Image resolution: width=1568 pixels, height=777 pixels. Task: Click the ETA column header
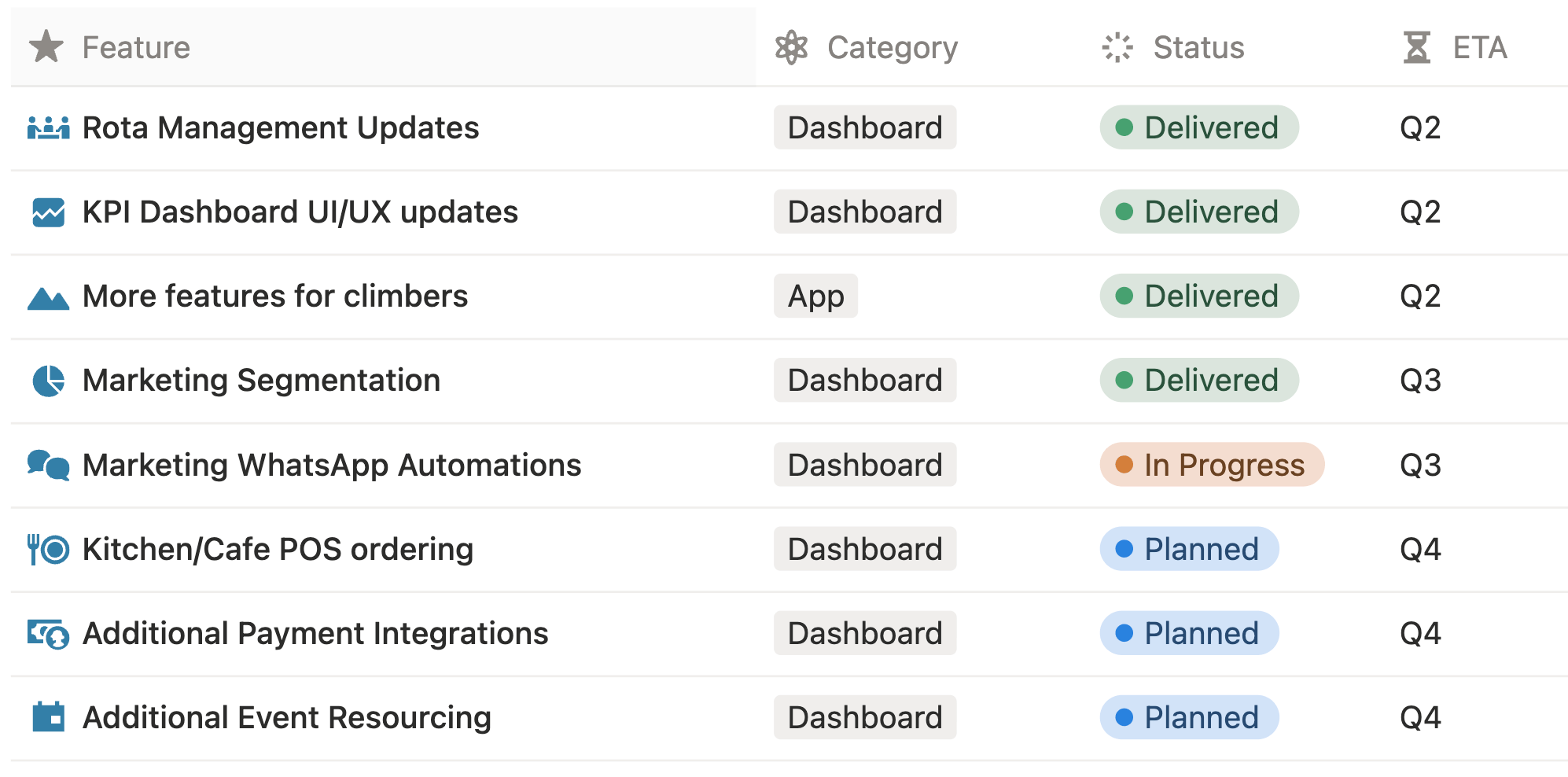pos(1478,47)
